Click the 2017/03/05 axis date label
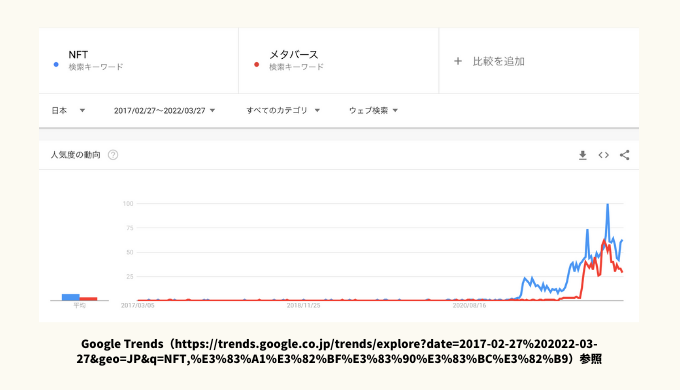 (x=137, y=305)
